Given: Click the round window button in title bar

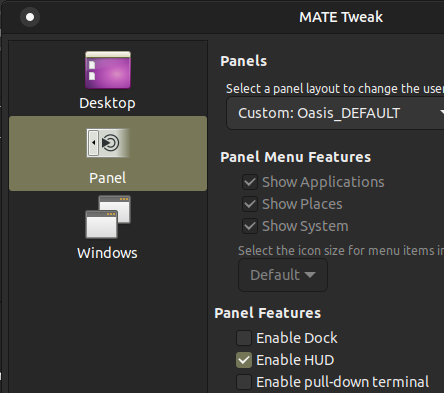Looking at the screenshot, I should click(x=30, y=17).
